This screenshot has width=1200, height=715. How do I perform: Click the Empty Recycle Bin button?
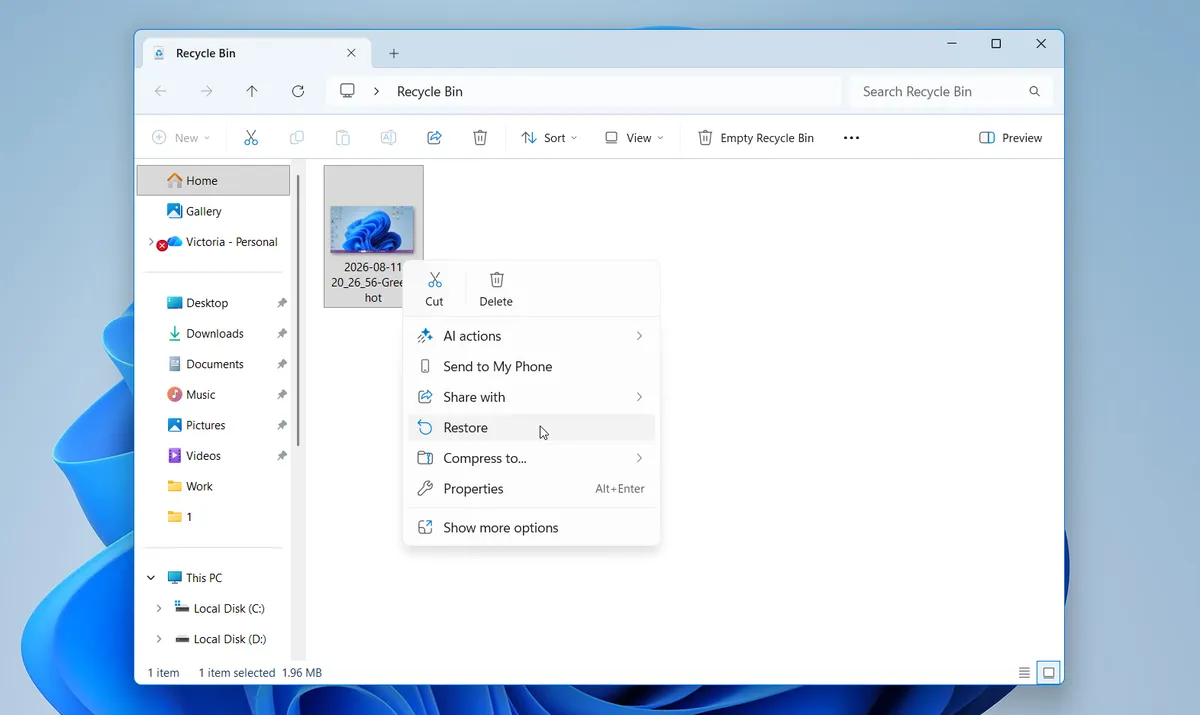point(756,138)
